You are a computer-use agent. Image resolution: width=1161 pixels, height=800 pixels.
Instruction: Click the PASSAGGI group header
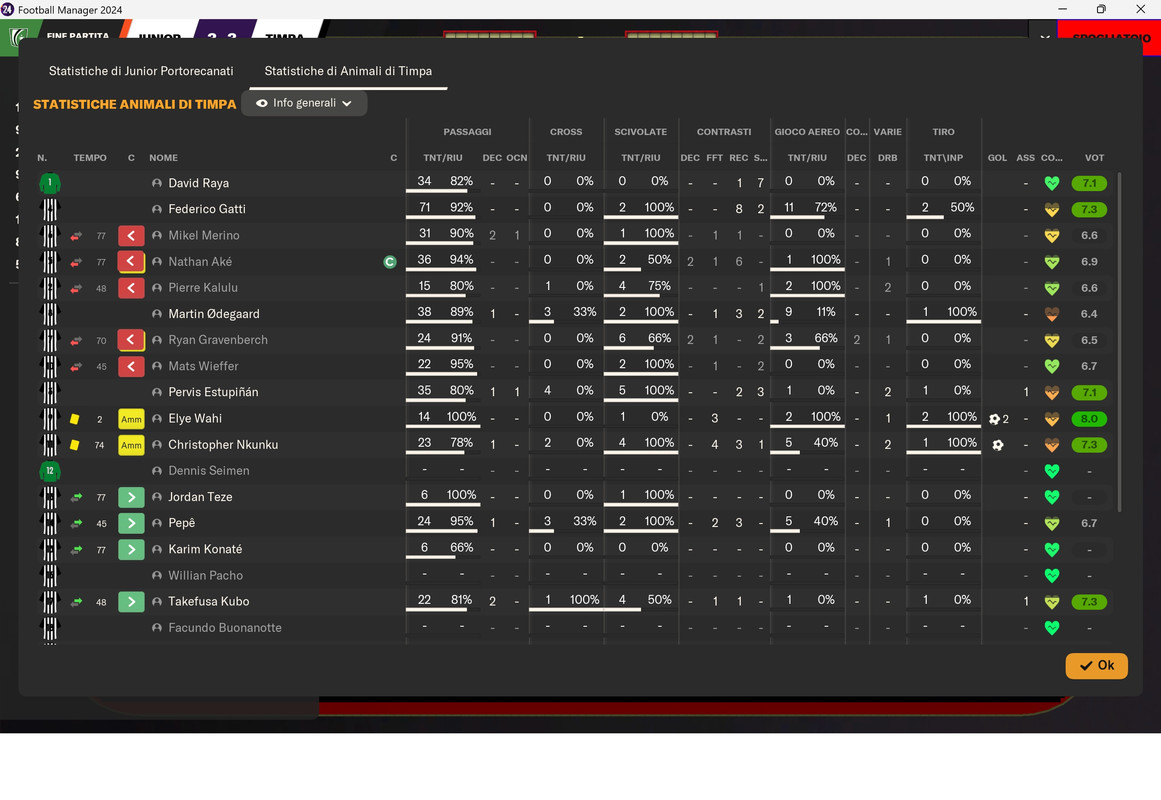(x=467, y=132)
